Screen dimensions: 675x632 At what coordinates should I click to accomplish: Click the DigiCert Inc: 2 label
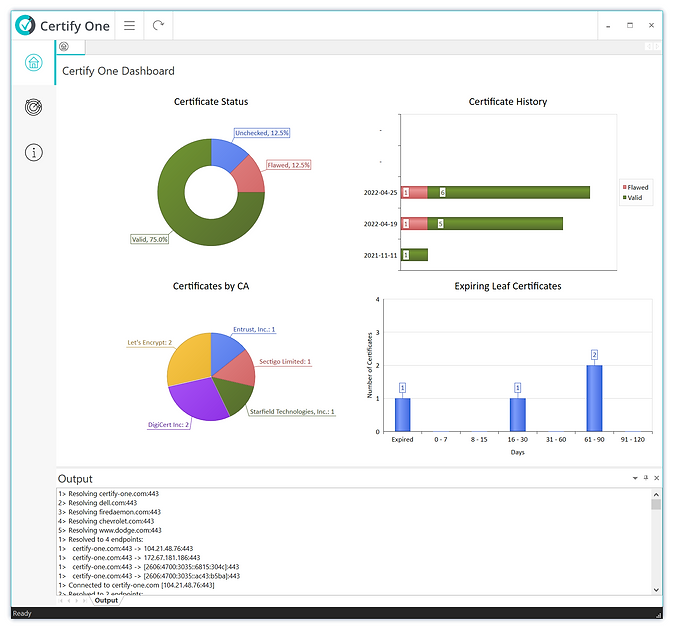[168, 425]
